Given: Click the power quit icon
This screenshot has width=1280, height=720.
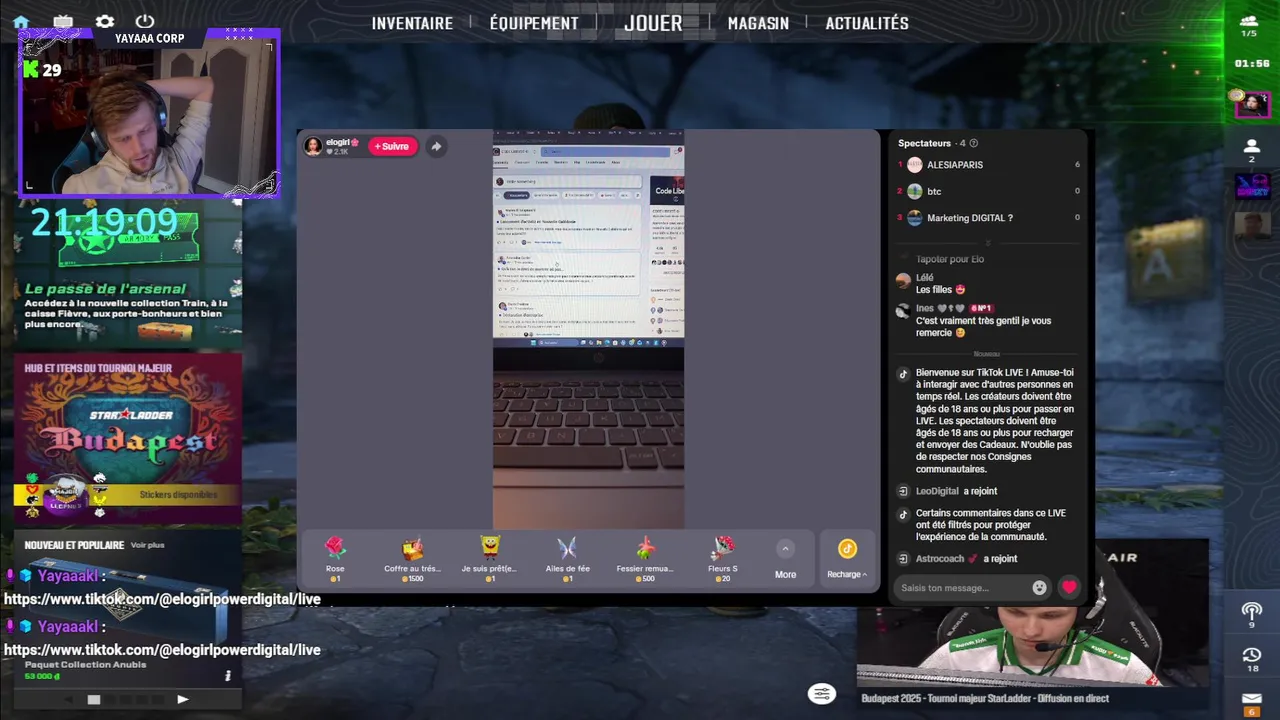Looking at the screenshot, I should 145,21.
